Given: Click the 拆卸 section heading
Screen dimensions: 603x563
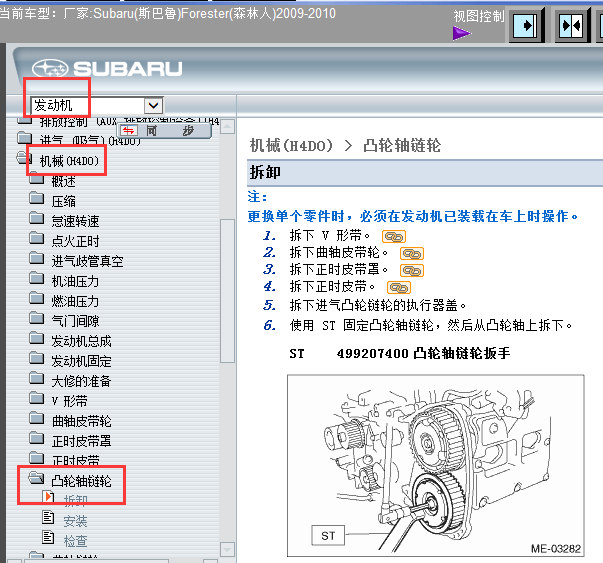Looking at the screenshot, I should (x=265, y=172).
